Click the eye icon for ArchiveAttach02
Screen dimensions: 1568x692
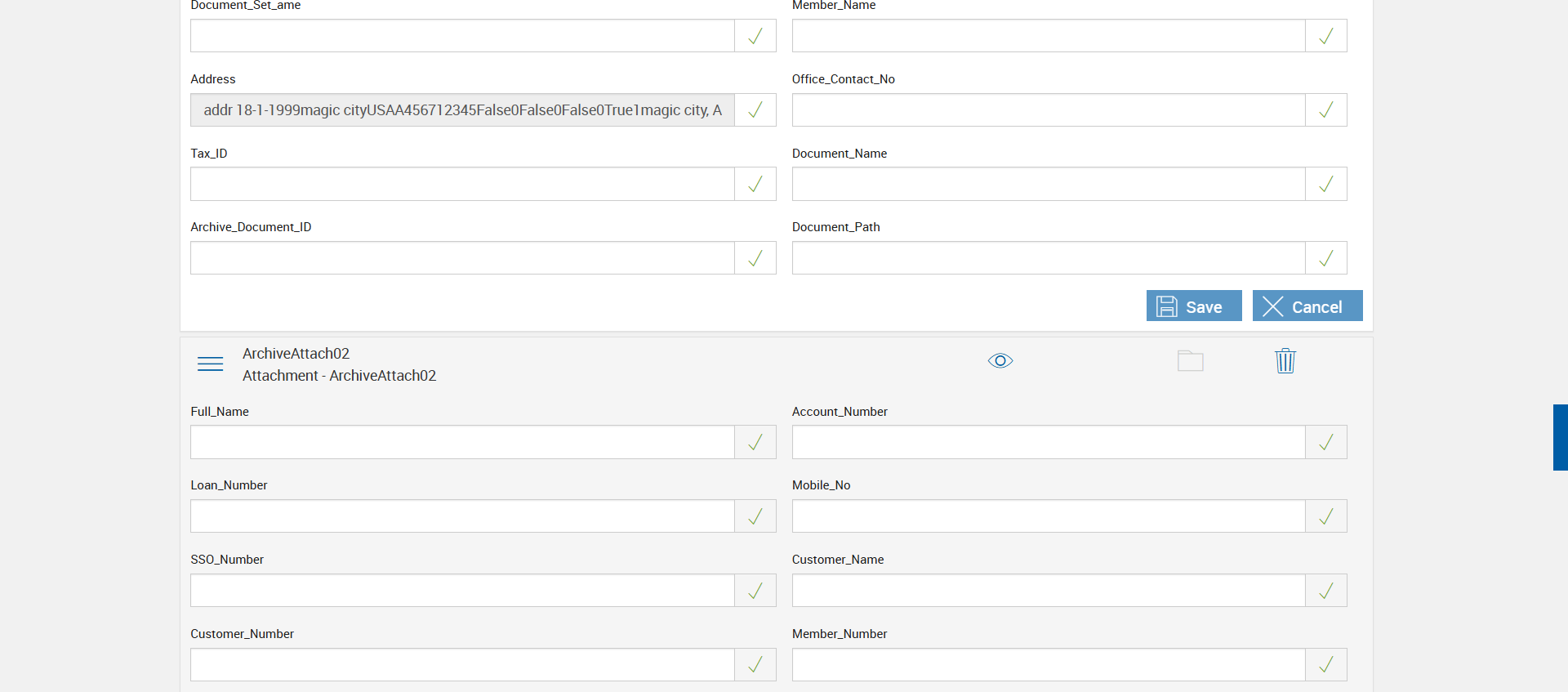[x=1000, y=360]
